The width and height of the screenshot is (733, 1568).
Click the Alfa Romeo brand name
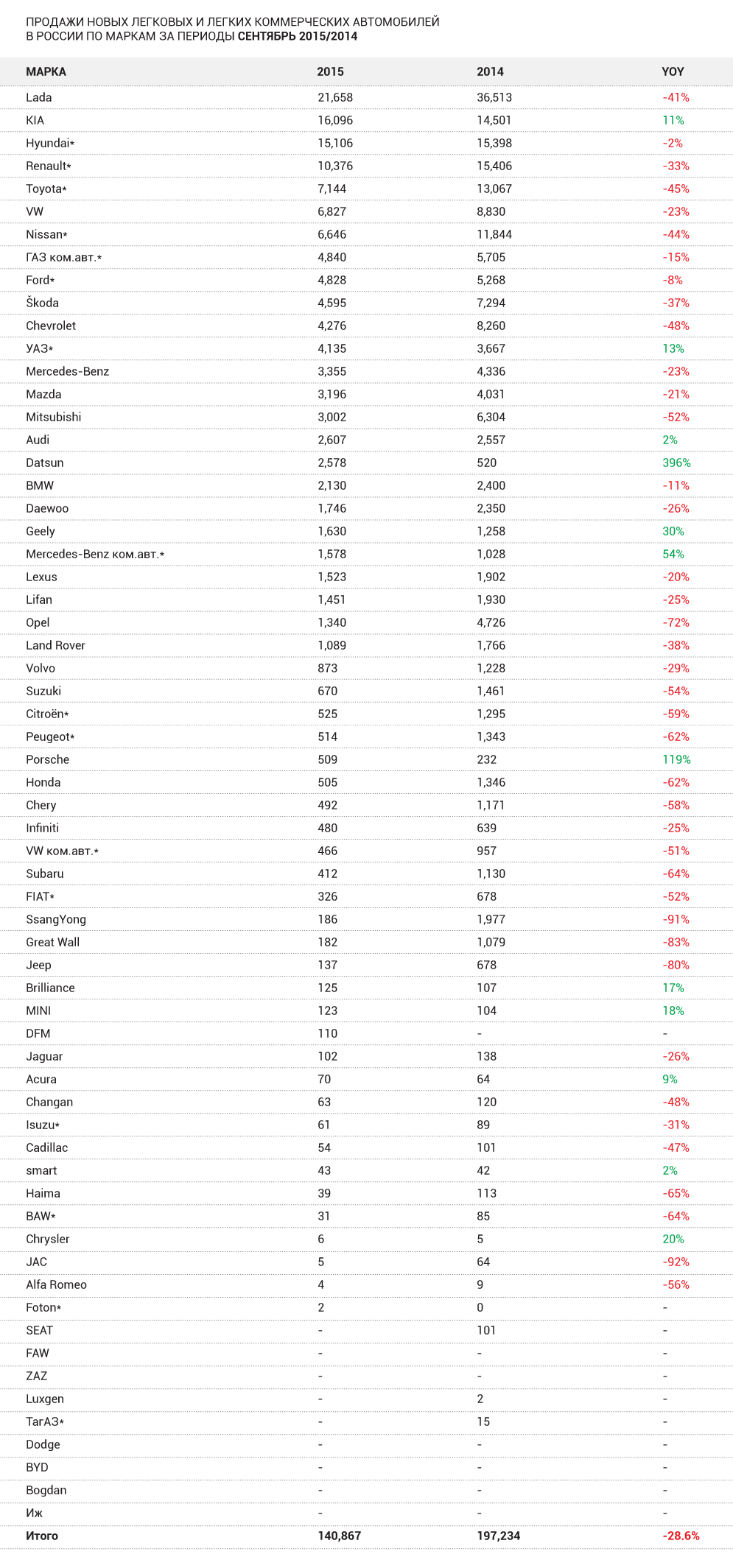click(56, 1284)
